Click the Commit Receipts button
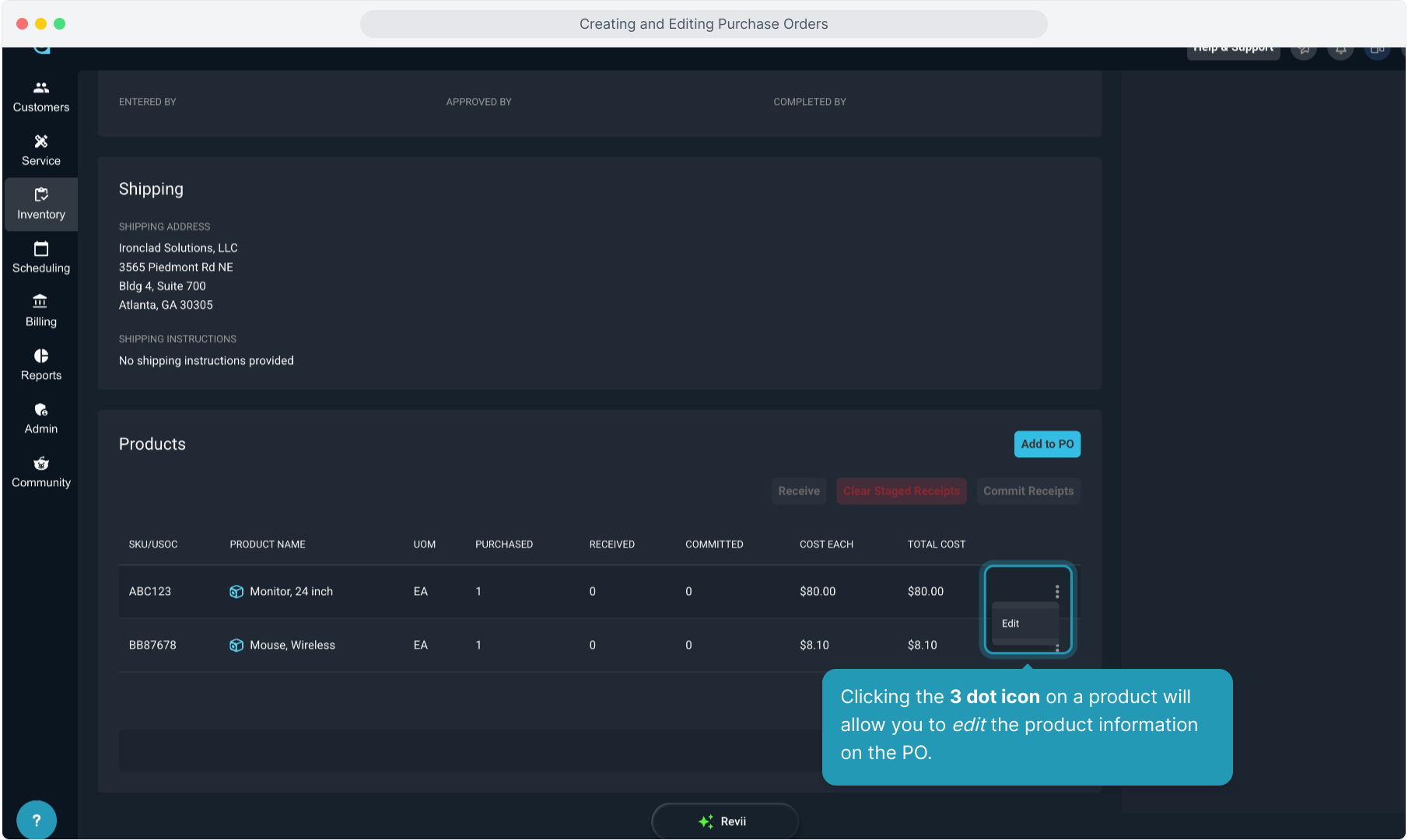 1028,491
